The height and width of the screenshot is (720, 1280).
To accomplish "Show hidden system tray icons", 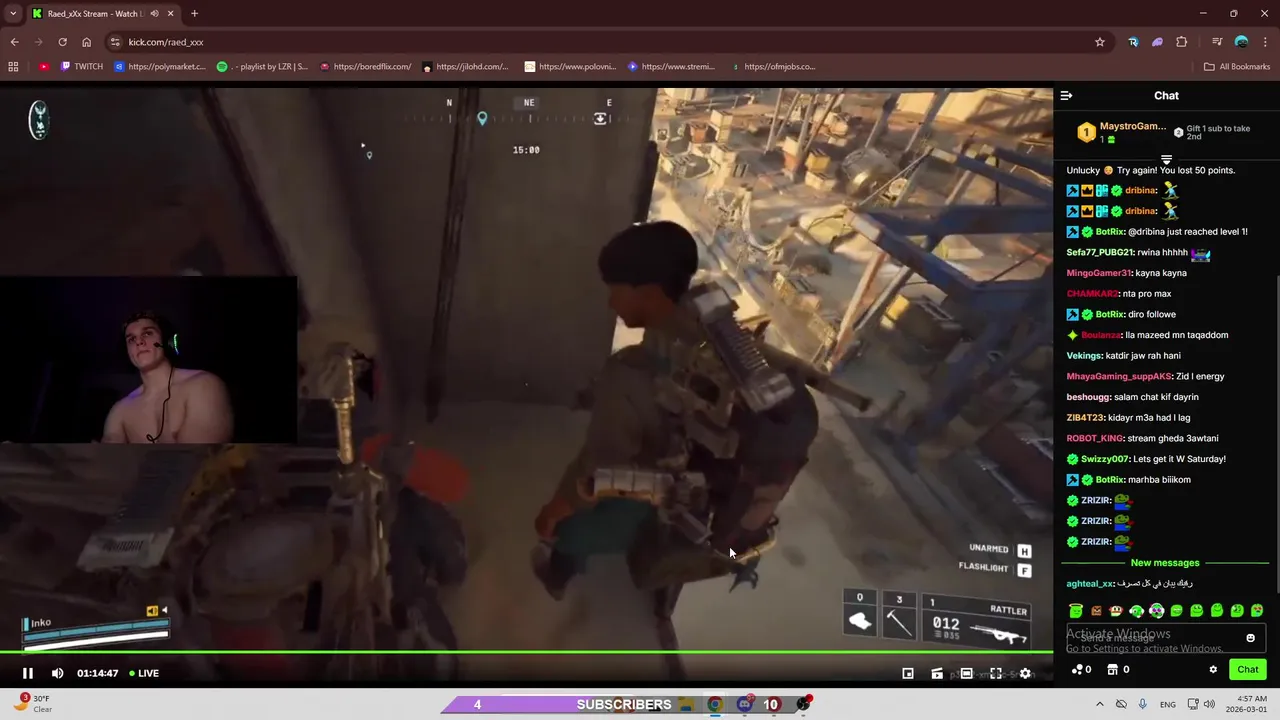I will pos(1100,704).
